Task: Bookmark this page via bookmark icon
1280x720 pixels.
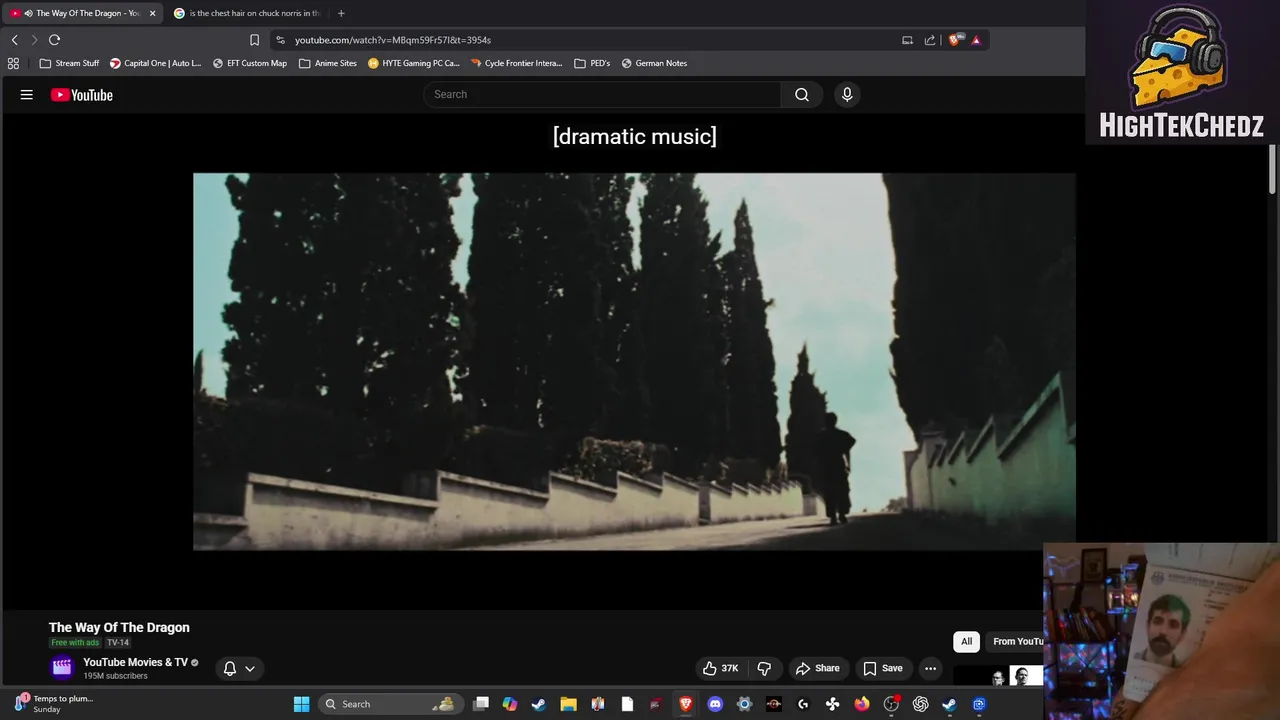Action: [x=254, y=40]
